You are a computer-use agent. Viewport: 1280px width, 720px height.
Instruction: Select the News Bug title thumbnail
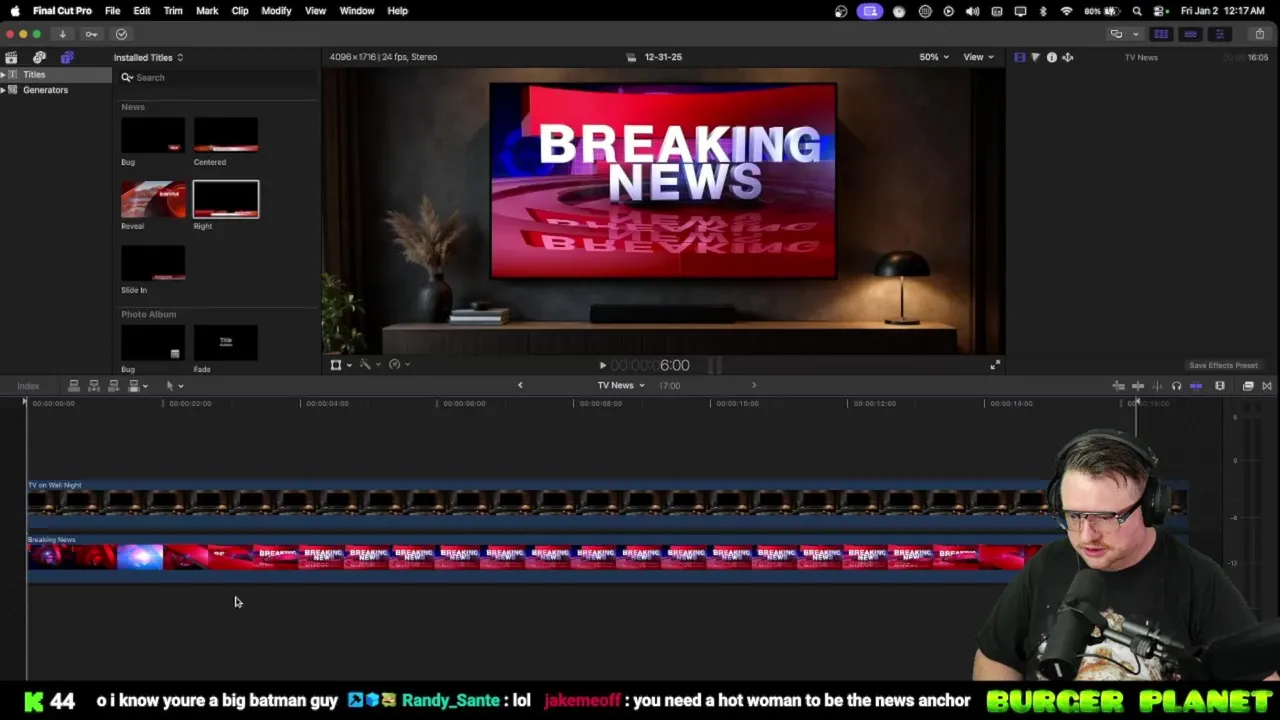point(153,135)
